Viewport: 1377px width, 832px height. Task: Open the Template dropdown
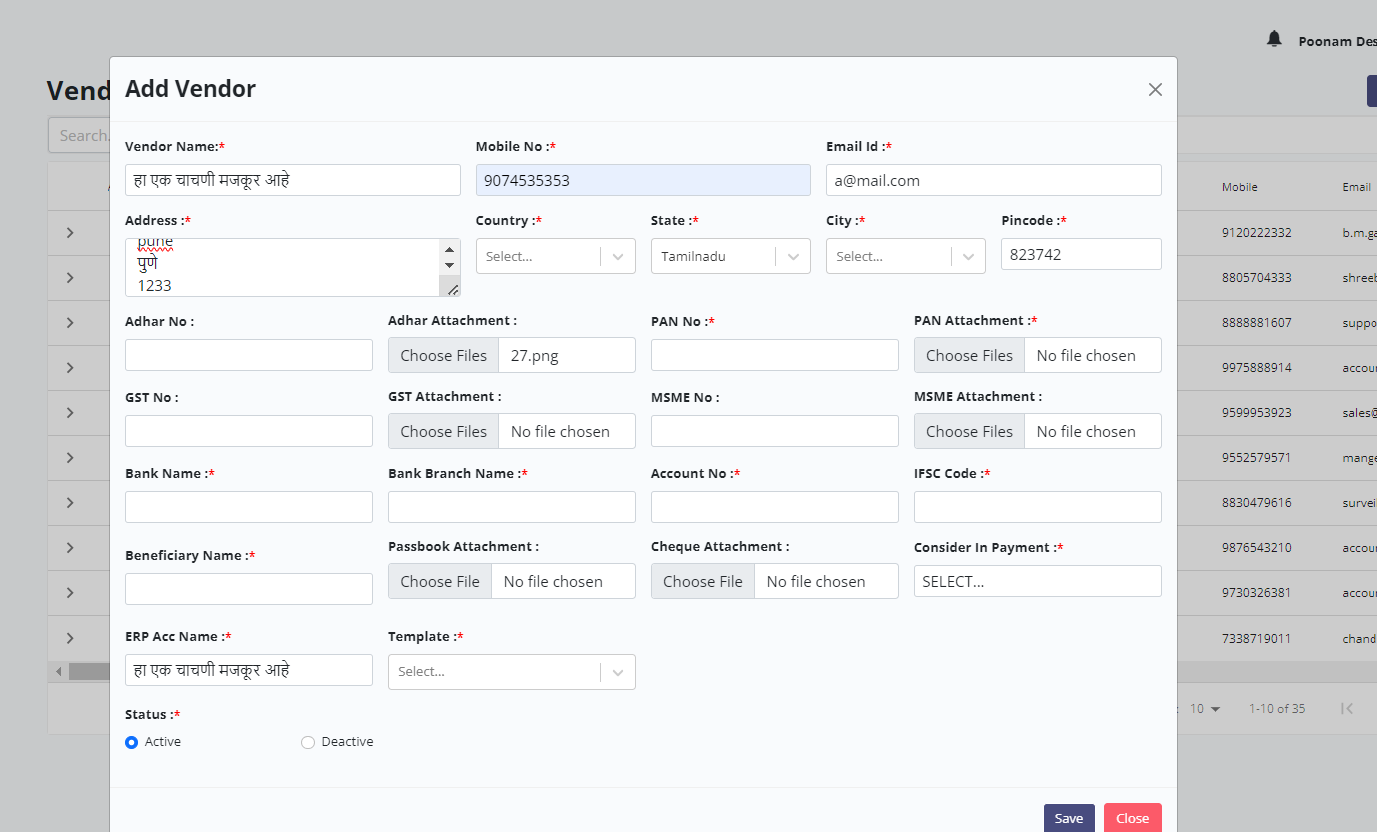click(511, 672)
